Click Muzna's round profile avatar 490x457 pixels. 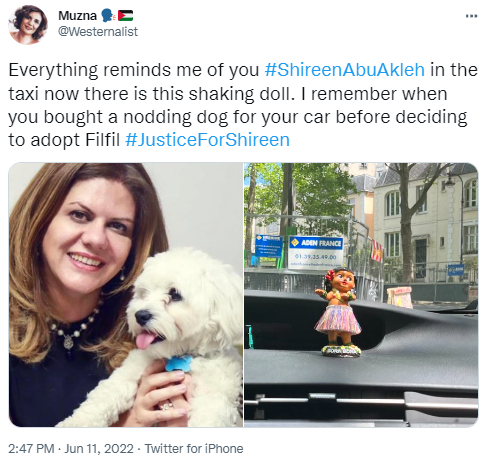28,25
